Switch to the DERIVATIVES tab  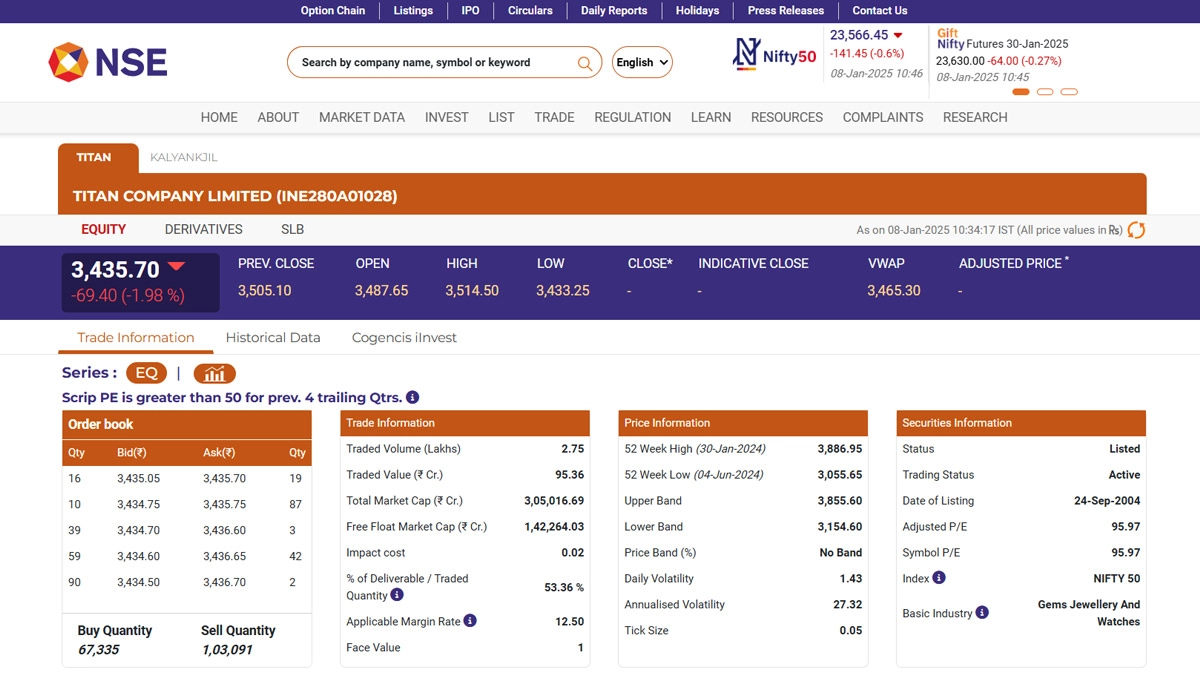(x=204, y=229)
